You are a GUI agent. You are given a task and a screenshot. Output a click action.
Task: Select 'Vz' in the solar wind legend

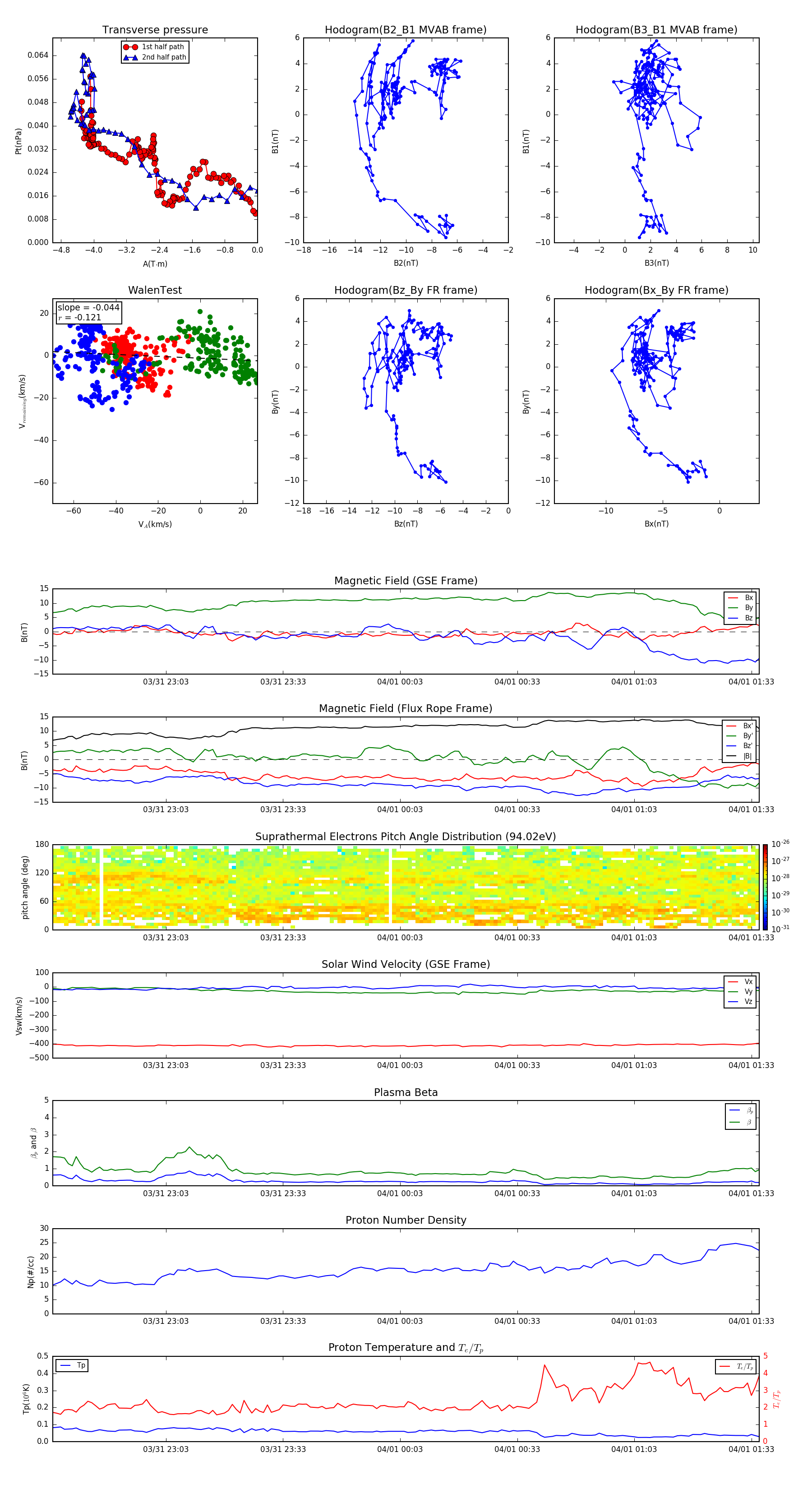point(740,1002)
